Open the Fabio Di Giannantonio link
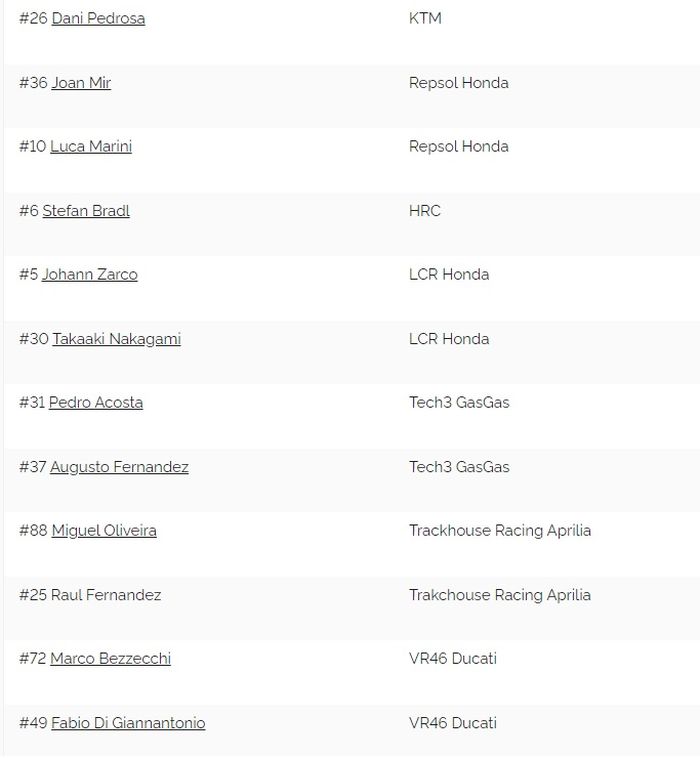The height and width of the screenshot is (758, 700). pos(128,723)
